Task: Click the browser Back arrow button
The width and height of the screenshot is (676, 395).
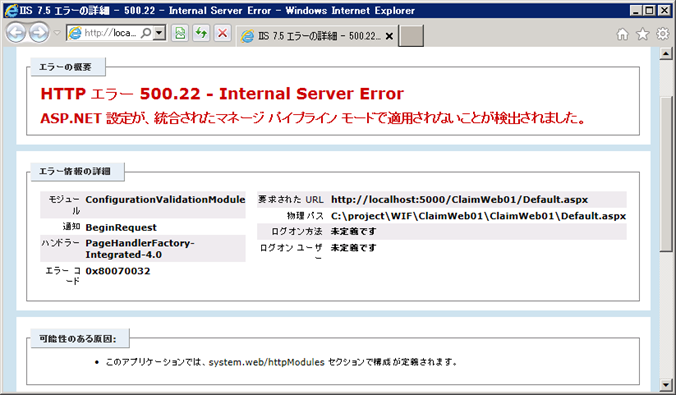Action: click(16, 33)
